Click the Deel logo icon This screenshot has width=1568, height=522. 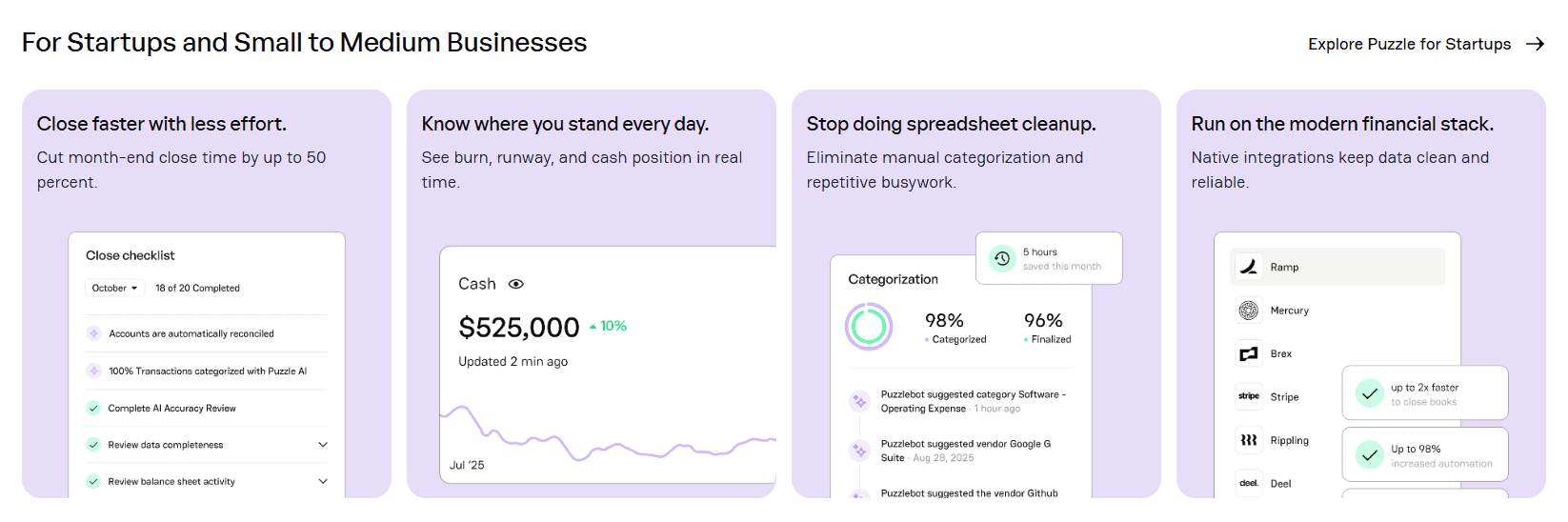point(1248,483)
